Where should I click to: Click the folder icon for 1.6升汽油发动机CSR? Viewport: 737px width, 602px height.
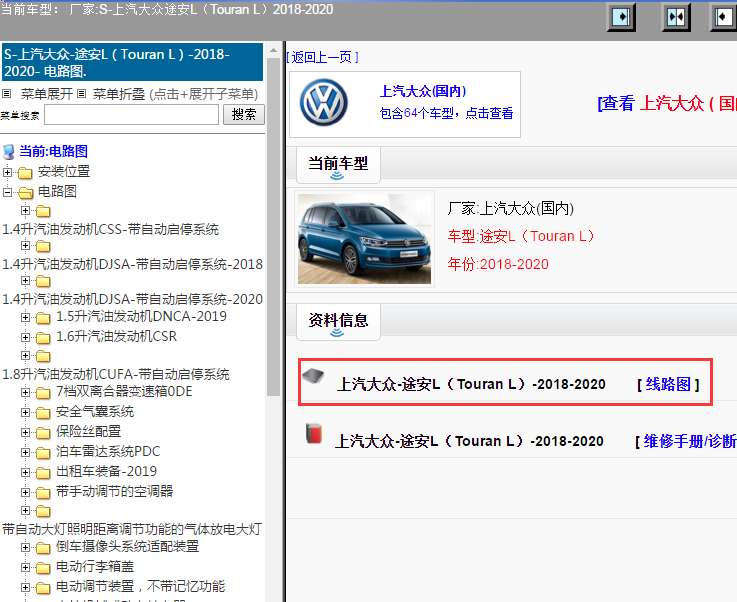(x=43, y=338)
